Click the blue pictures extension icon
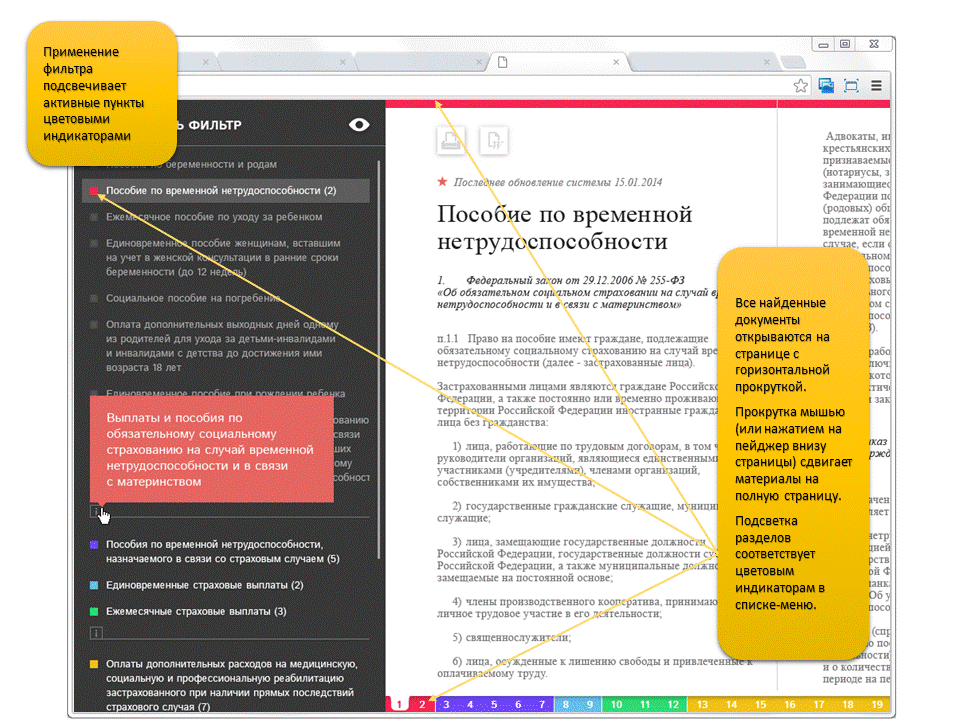The image size is (960, 720). (x=826, y=86)
